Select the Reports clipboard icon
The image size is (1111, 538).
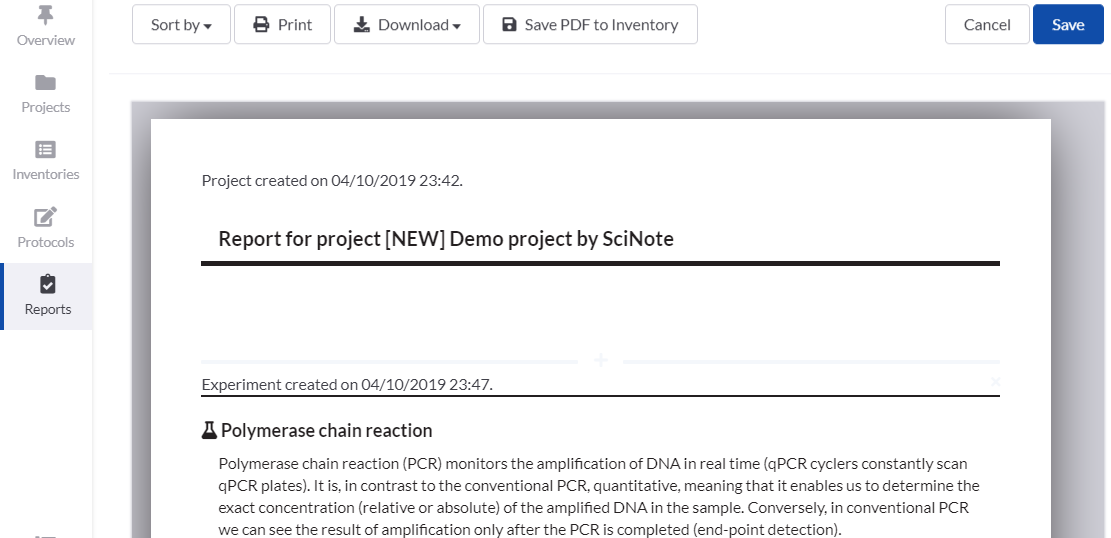(x=47, y=285)
